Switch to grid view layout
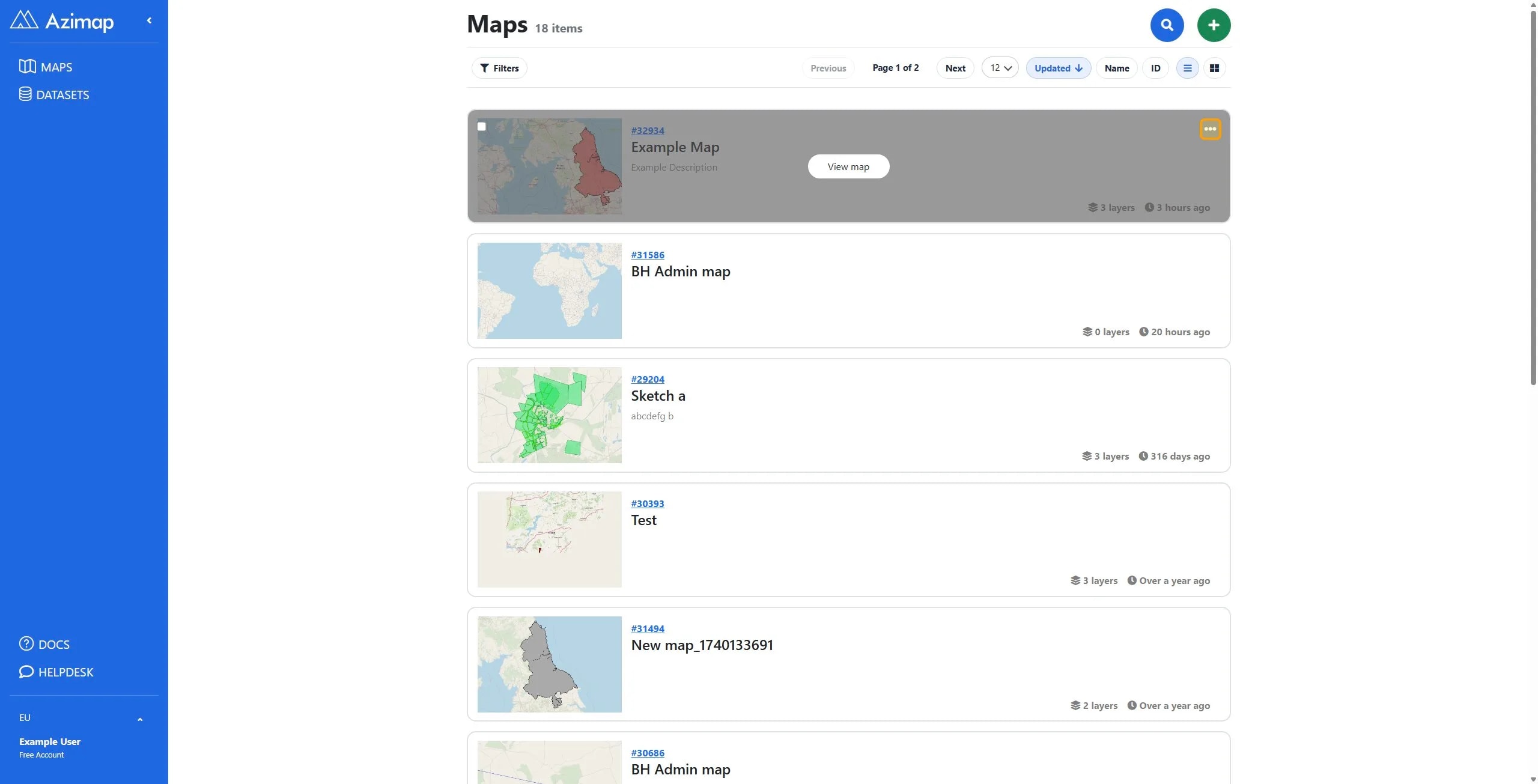This screenshot has width=1538, height=784. tap(1214, 68)
